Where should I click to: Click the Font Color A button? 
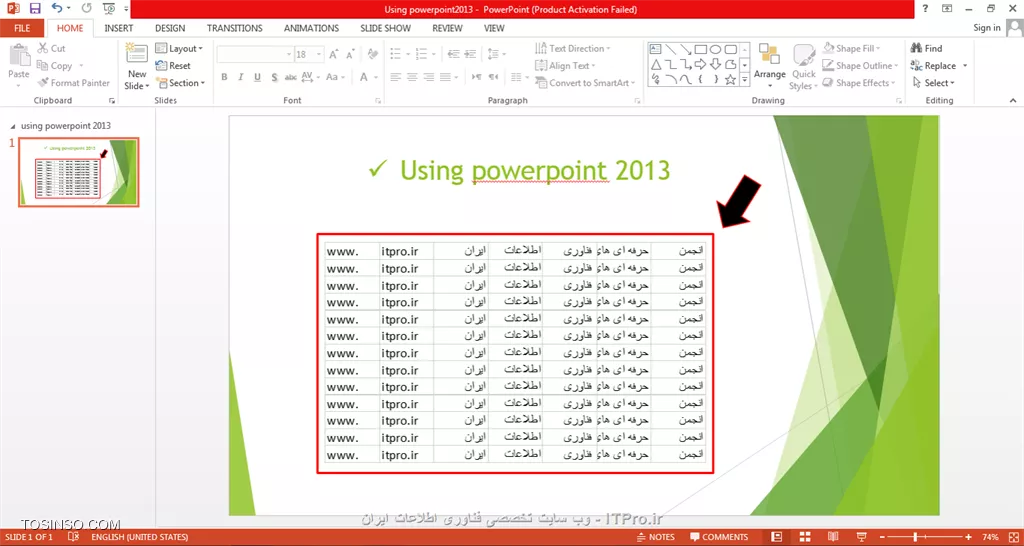click(364, 77)
